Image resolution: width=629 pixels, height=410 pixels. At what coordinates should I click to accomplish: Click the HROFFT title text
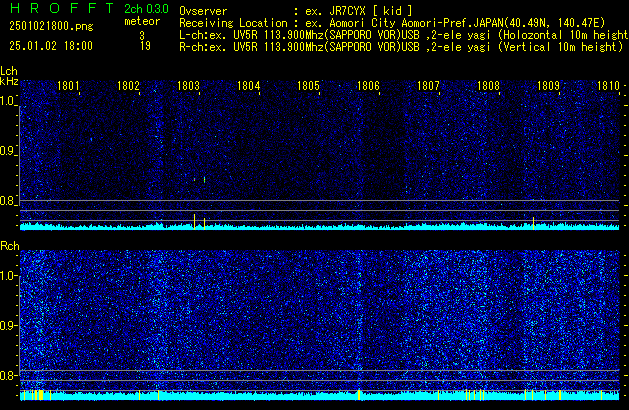pos(62,8)
